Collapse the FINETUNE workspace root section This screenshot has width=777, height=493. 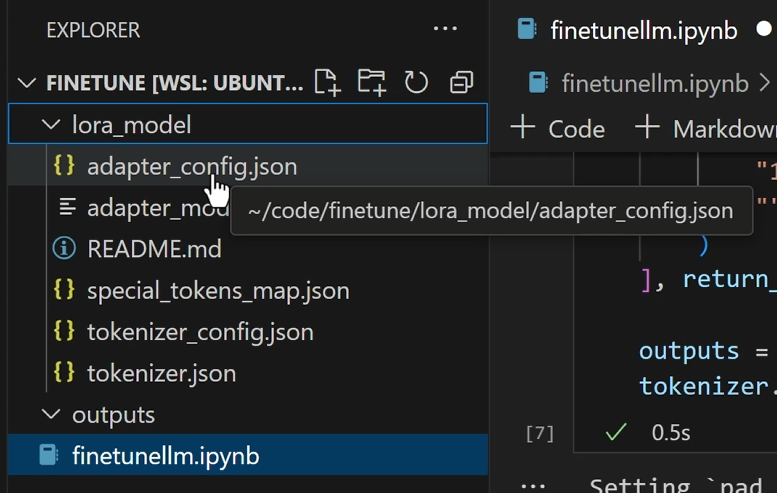click(27, 83)
